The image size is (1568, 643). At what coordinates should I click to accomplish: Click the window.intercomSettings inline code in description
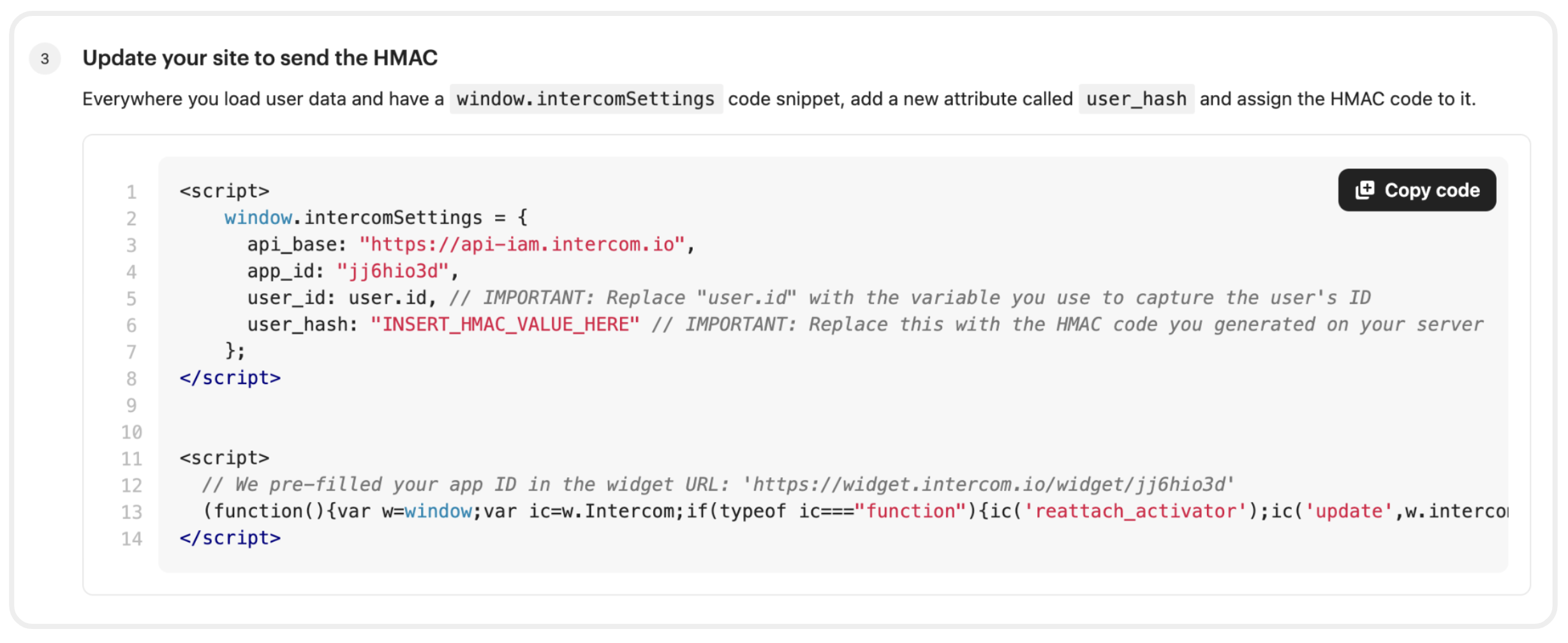[x=586, y=99]
